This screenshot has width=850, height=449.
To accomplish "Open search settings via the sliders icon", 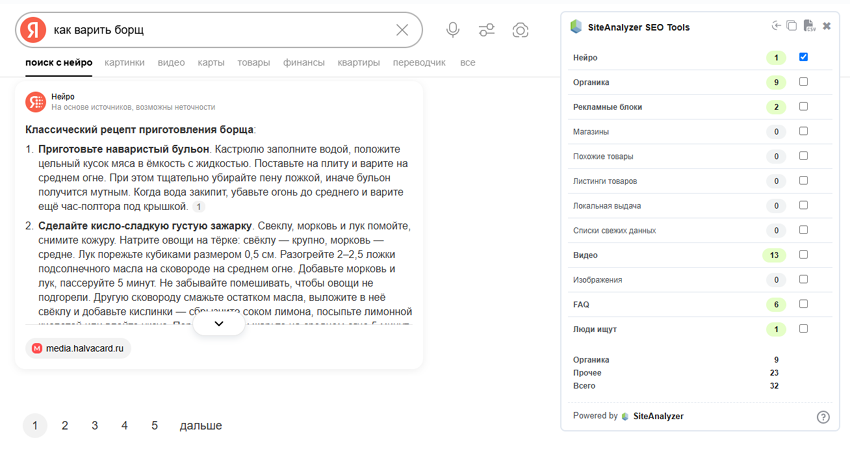I will [x=487, y=30].
